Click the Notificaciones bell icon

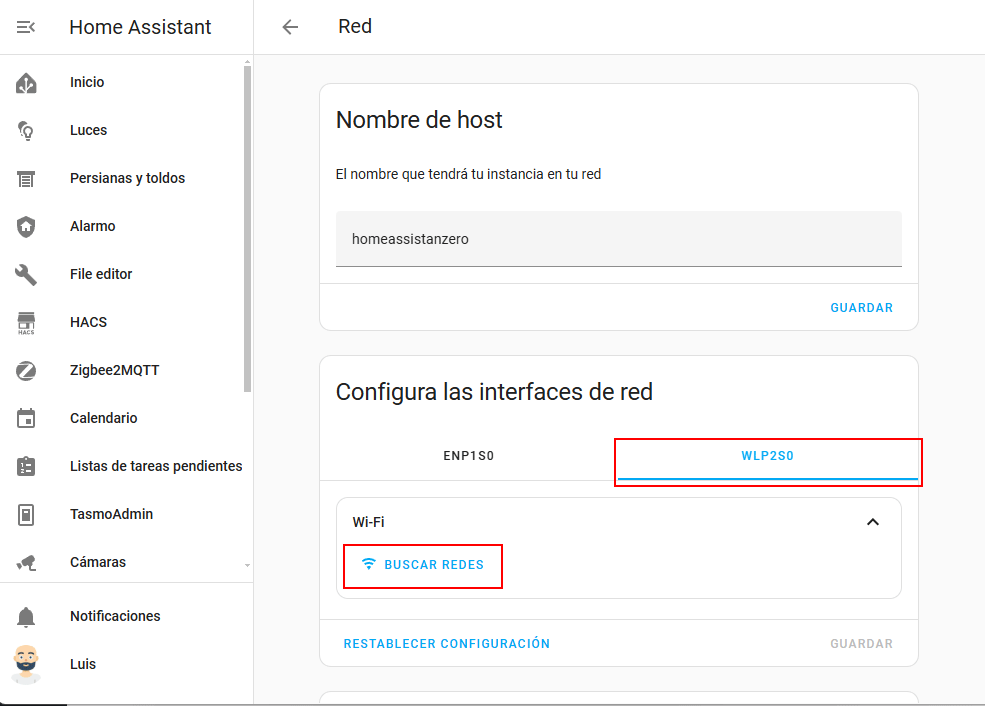tap(26, 617)
